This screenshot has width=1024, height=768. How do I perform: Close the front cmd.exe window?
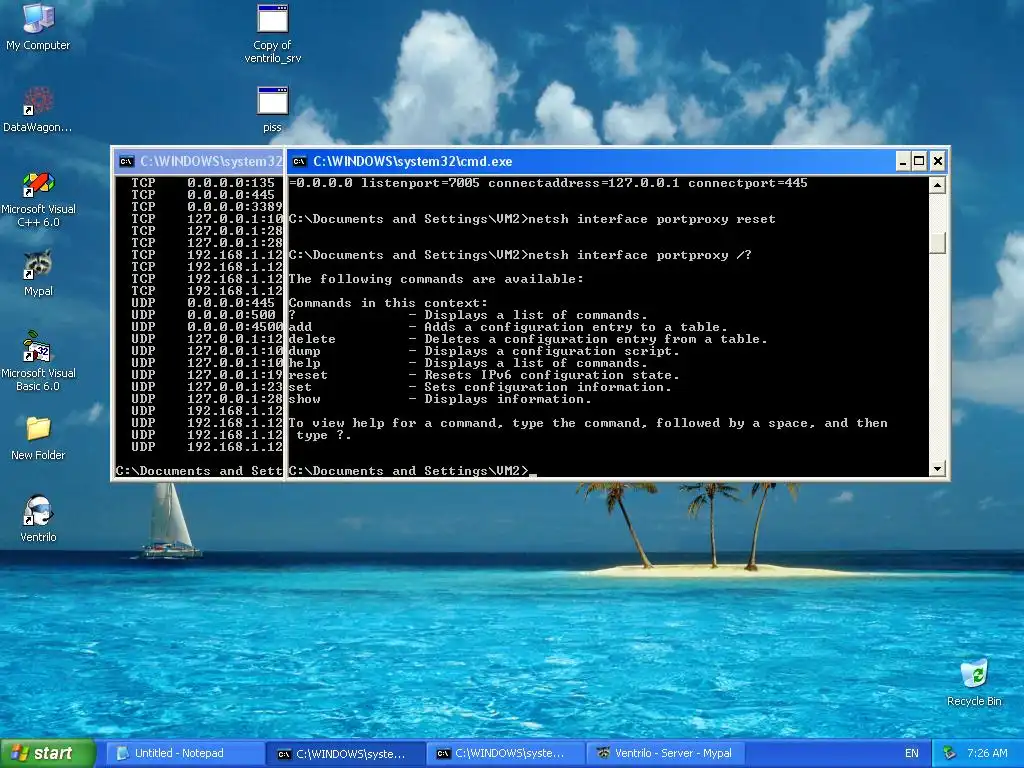click(937, 161)
